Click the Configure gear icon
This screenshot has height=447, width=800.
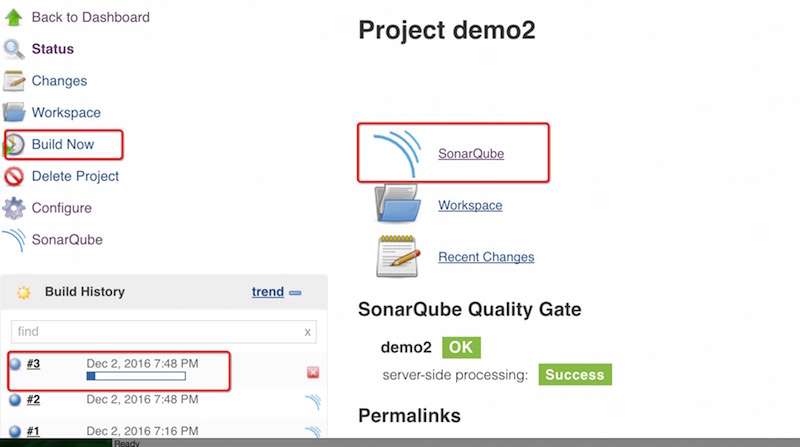pos(13,208)
